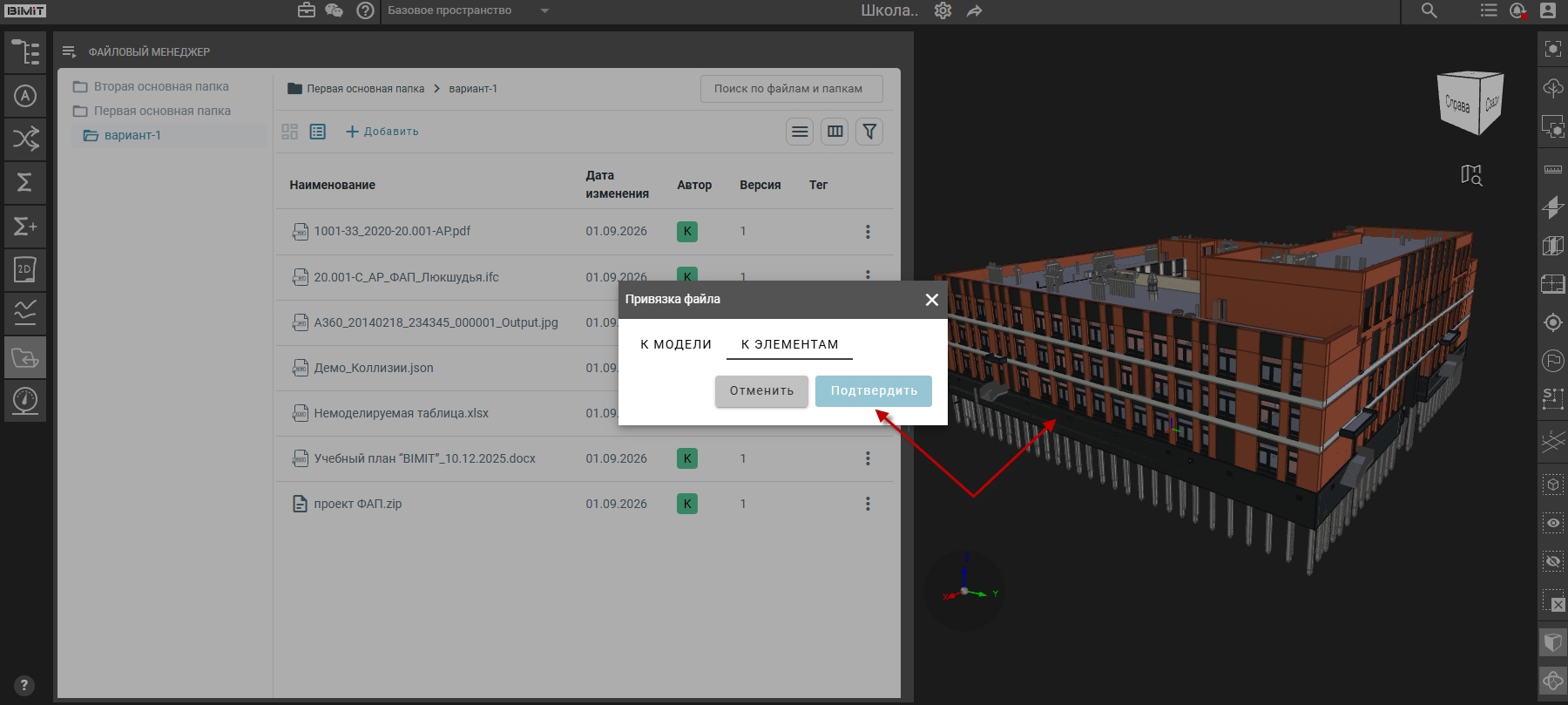1568x705 pixels.
Task: Click the Добавить button
Action: pyautogui.click(x=382, y=132)
